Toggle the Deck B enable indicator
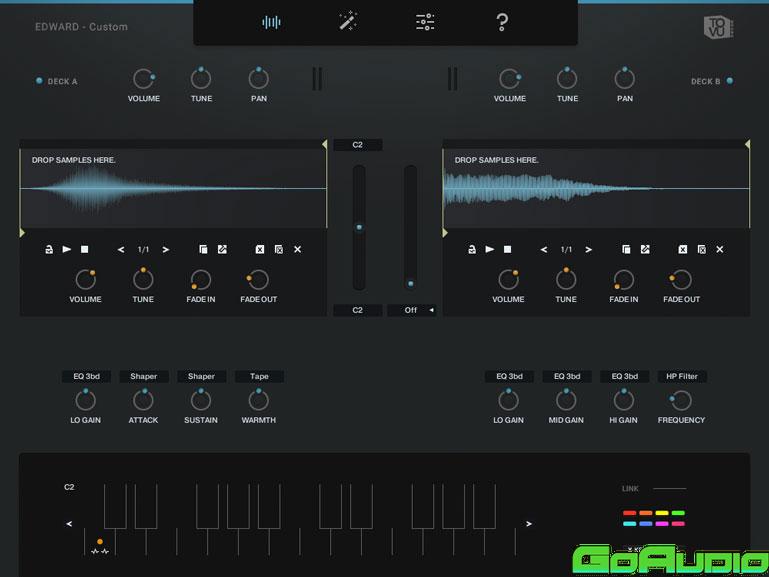This screenshot has width=769, height=577. tap(730, 81)
